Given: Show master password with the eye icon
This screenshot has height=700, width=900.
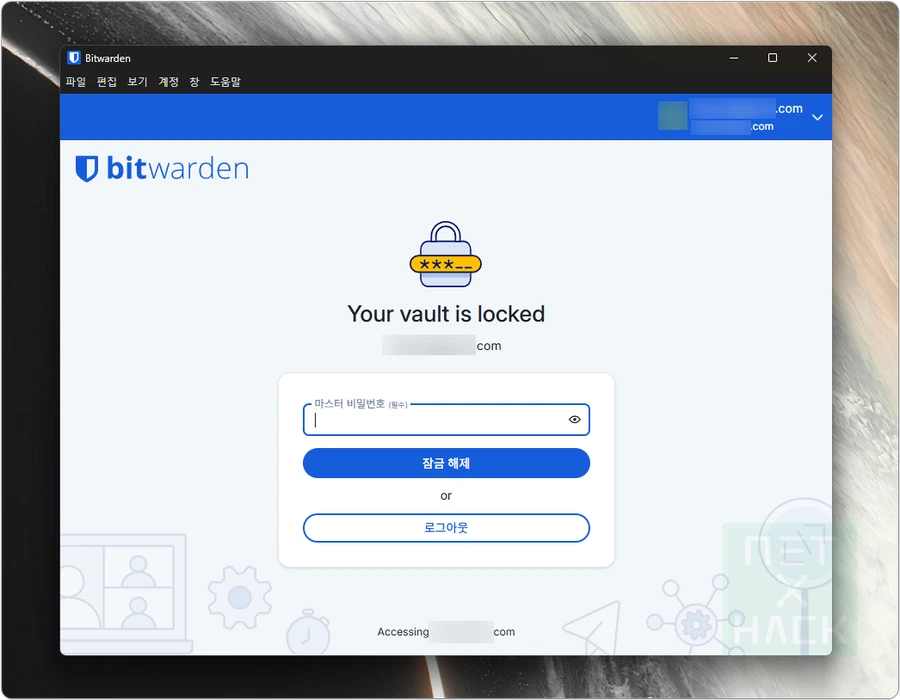Looking at the screenshot, I should (574, 419).
